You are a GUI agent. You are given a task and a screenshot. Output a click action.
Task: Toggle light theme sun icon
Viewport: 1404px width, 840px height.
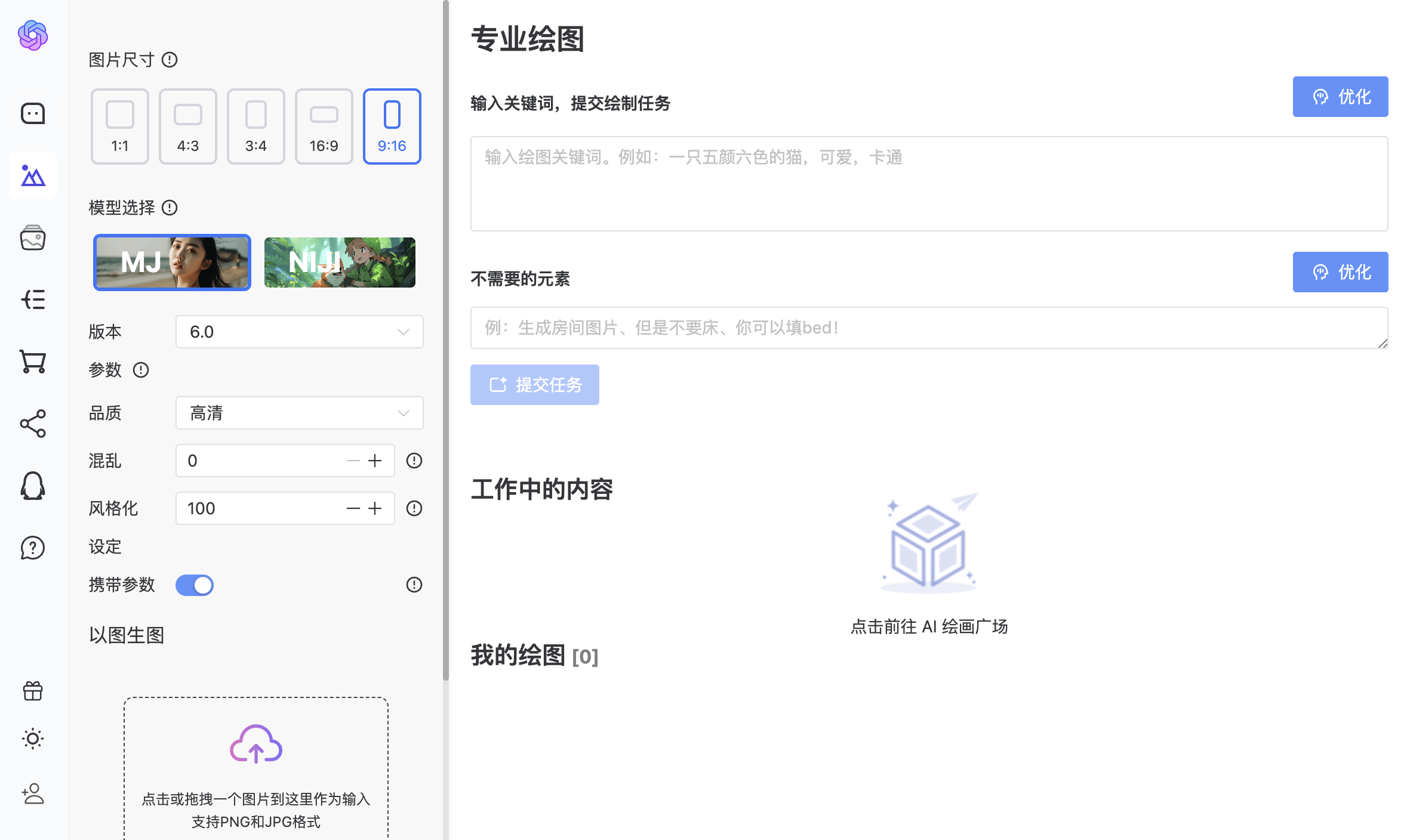tap(33, 739)
